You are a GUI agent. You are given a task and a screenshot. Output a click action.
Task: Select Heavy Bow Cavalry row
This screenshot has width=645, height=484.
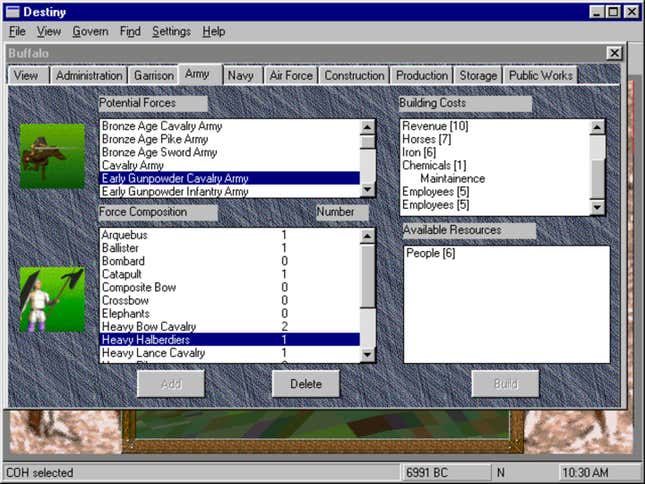point(230,327)
